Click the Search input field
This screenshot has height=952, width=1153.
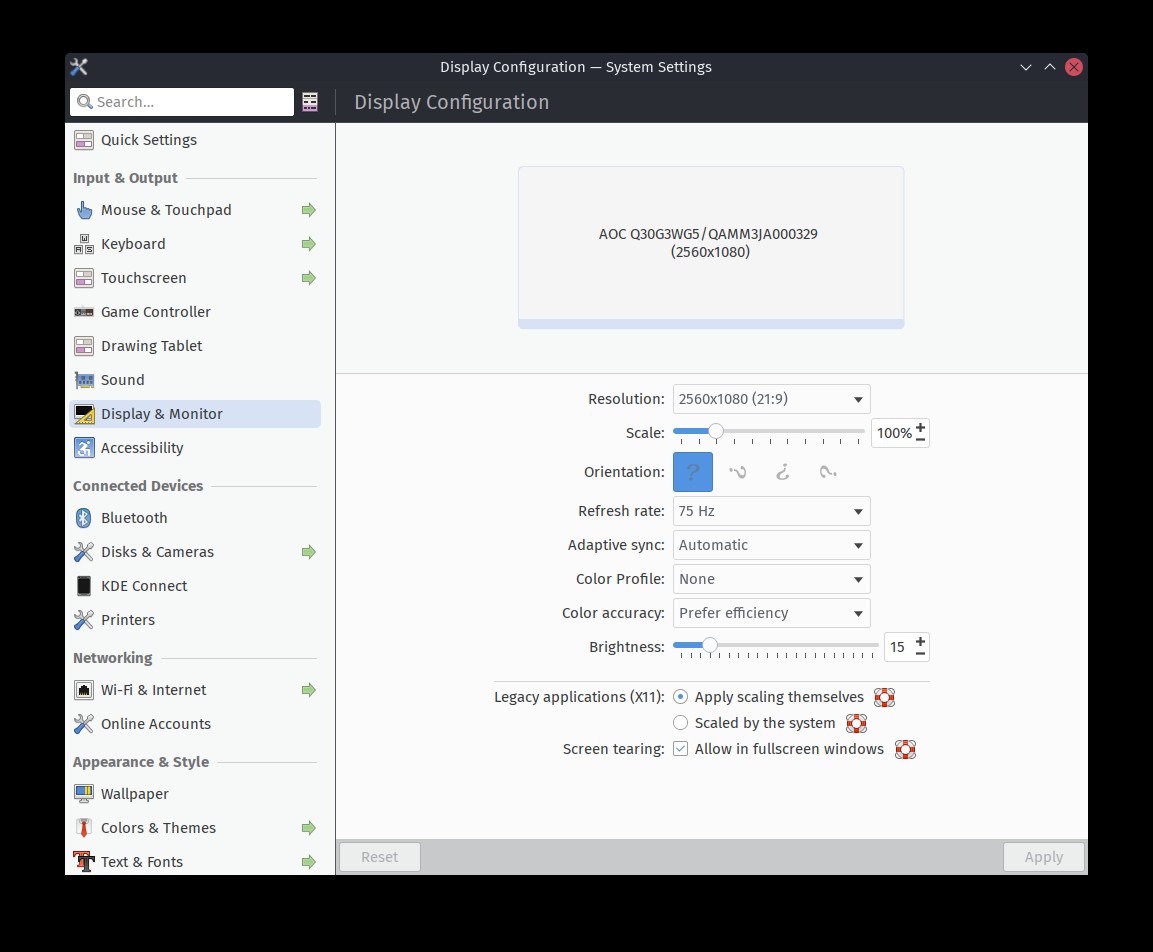(182, 102)
